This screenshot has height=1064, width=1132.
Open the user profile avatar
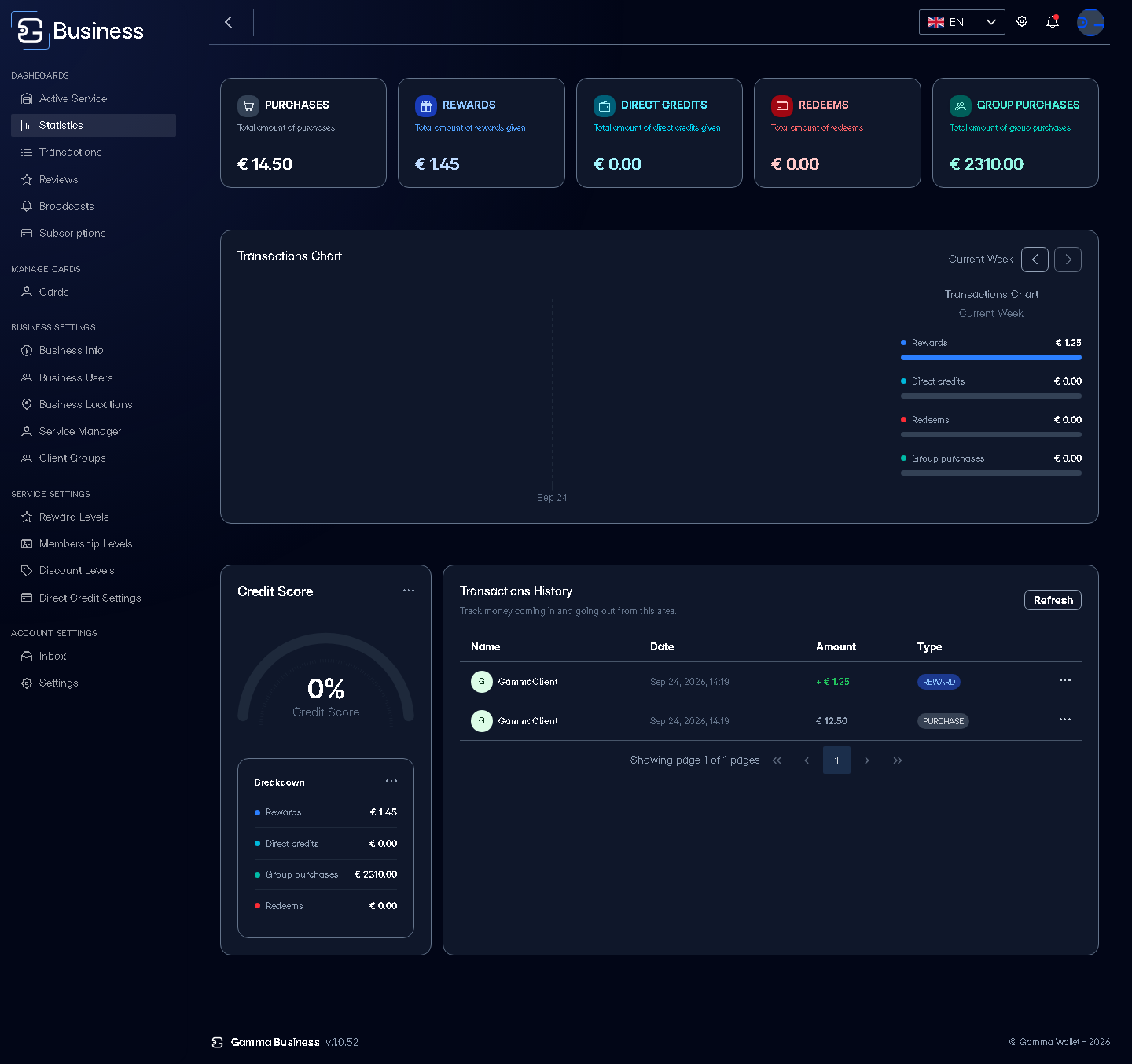click(1090, 22)
